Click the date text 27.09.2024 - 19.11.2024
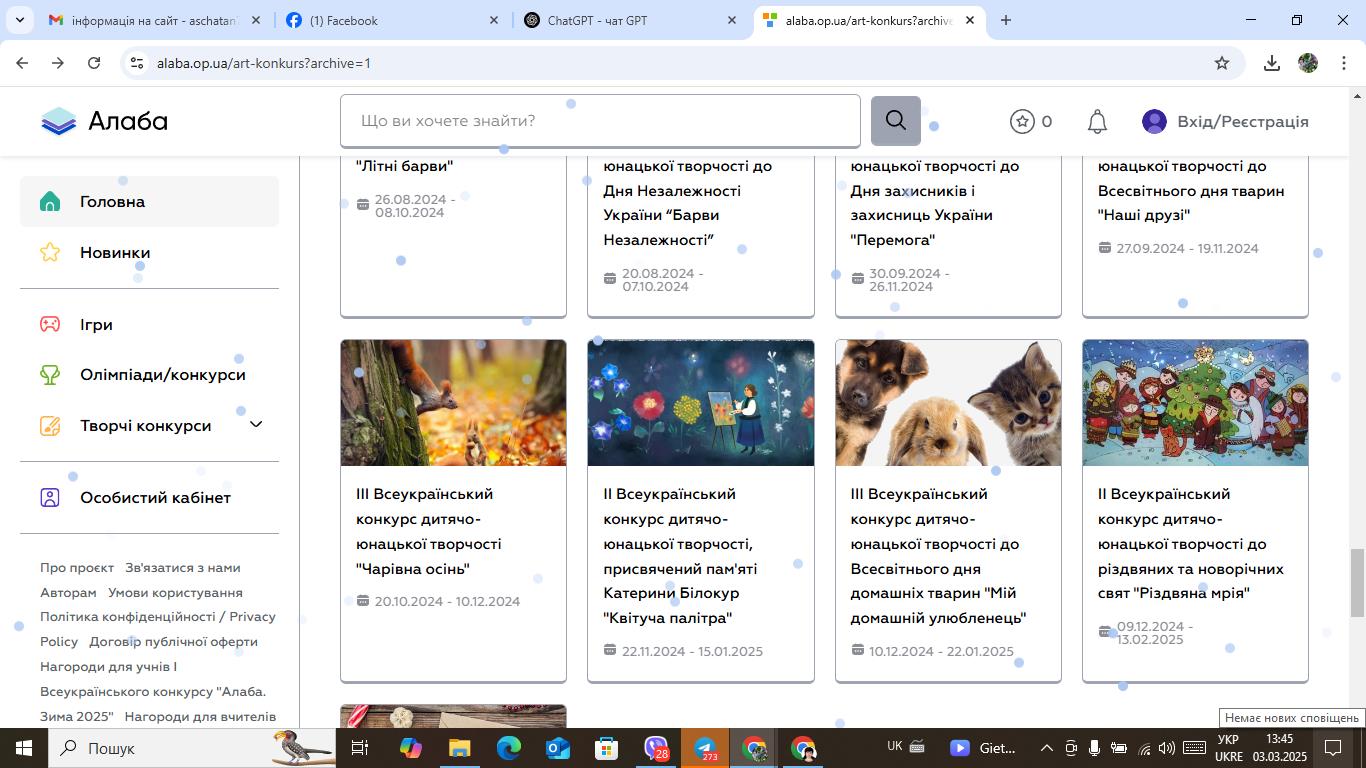 (1187, 248)
